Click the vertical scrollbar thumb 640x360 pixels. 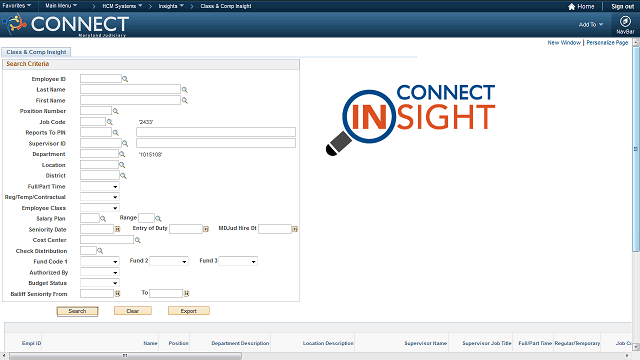(636, 149)
